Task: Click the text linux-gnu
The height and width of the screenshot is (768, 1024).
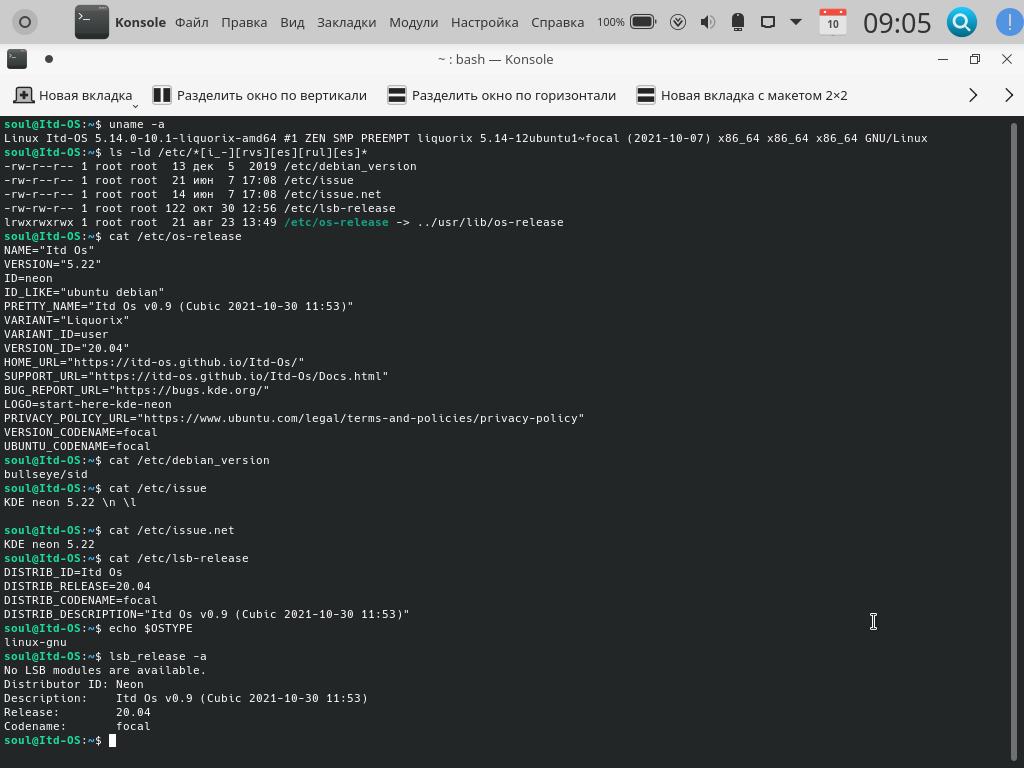Action: (x=35, y=643)
